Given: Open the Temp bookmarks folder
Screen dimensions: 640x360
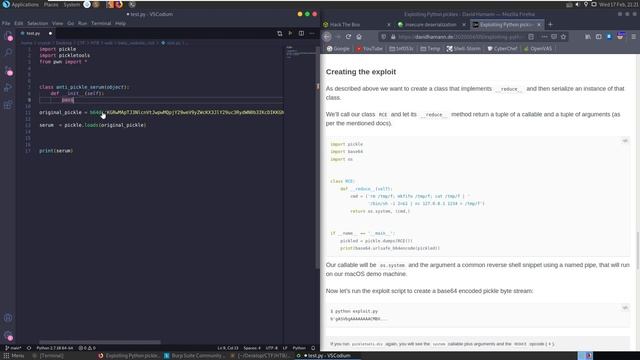Looking at the screenshot, I should pos(430,49).
